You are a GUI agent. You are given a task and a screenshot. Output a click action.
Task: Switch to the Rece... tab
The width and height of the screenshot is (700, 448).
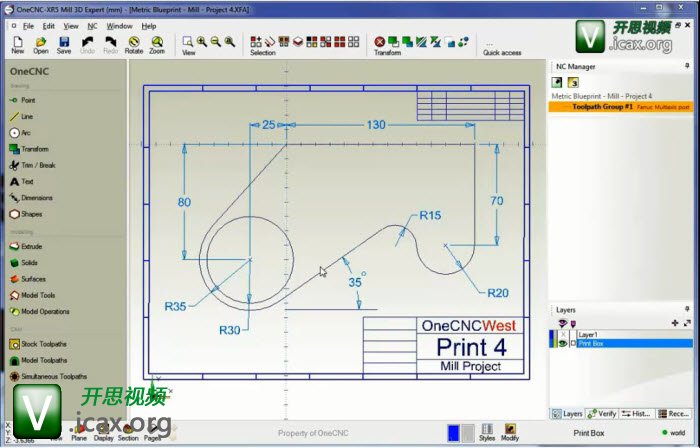point(674,414)
